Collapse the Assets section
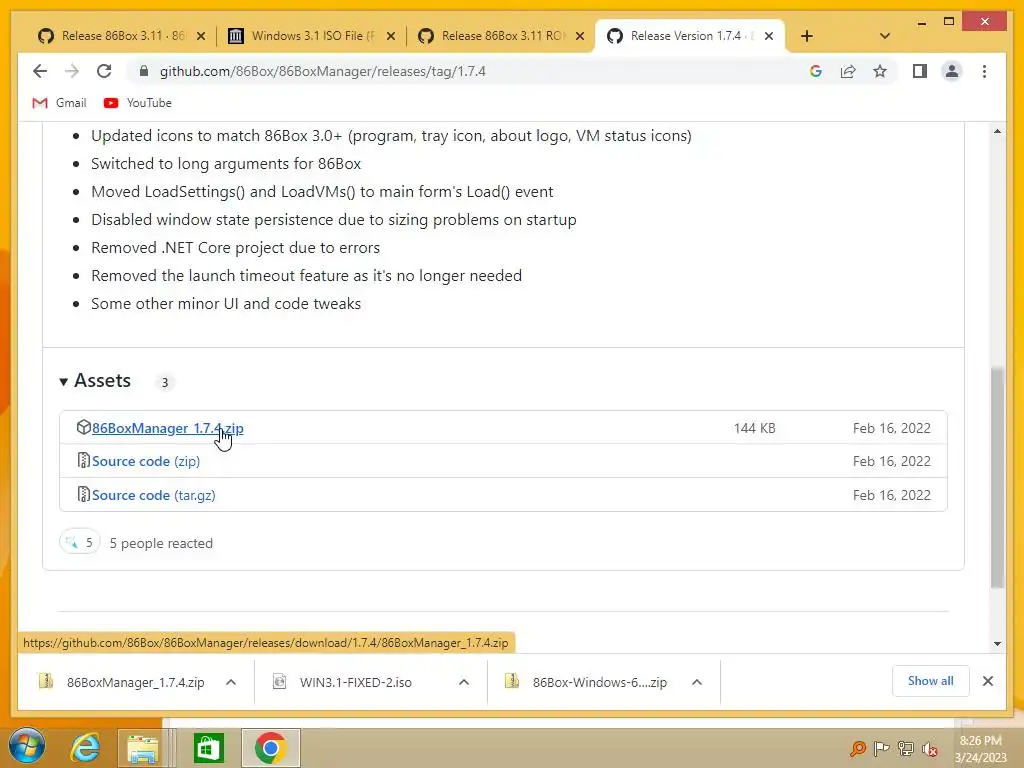Viewport: 1024px width, 768px height. pyautogui.click(x=95, y=381)
